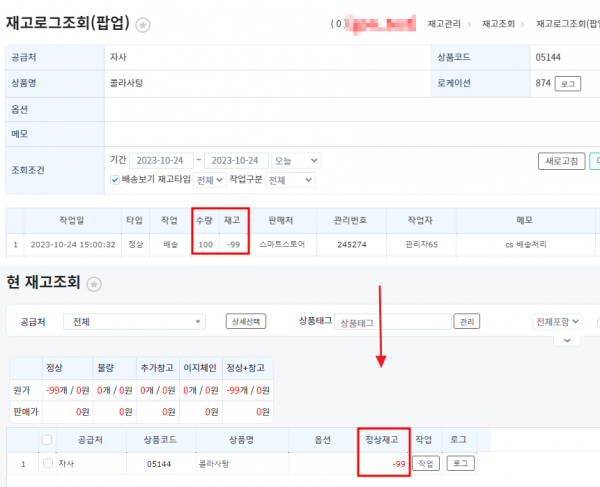This screenshot has height=487, width=600.
Task: Toggle the 배송보기 checkbox
Action: (x=115, y=180)
